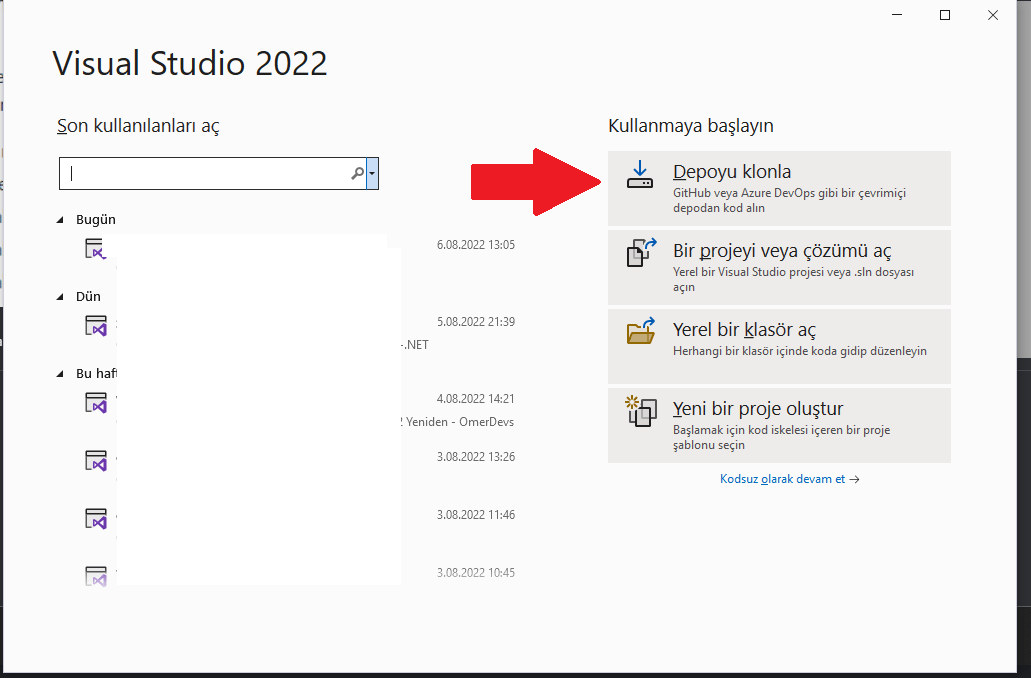The width and height of the screenshot is (1031, 678).
Task: Open recent project icon dated 3.08.2022 10:45
Action: 96,576
